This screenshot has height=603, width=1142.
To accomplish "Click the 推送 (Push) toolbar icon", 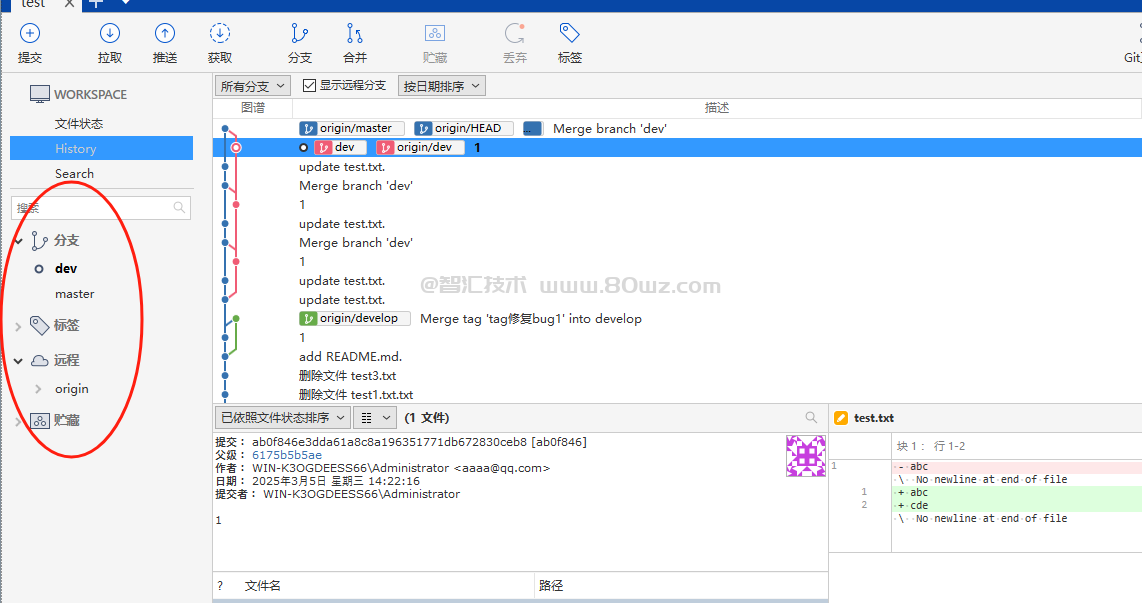I will pos(165,35).
